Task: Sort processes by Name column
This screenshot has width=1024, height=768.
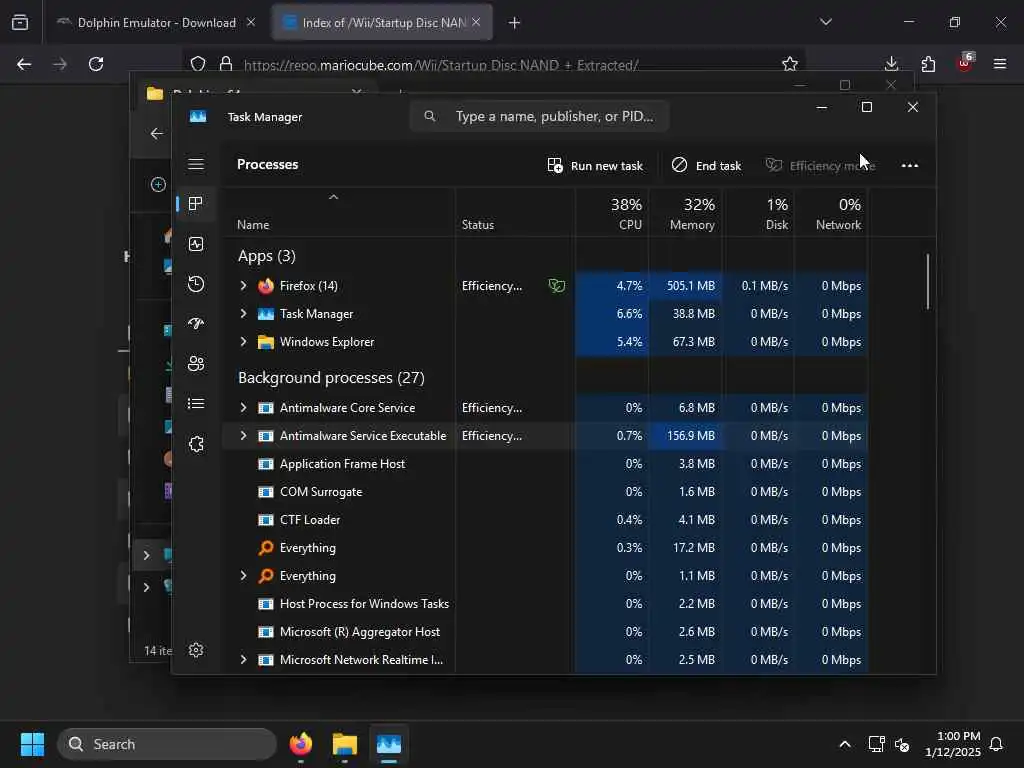Action: (338, 213)
